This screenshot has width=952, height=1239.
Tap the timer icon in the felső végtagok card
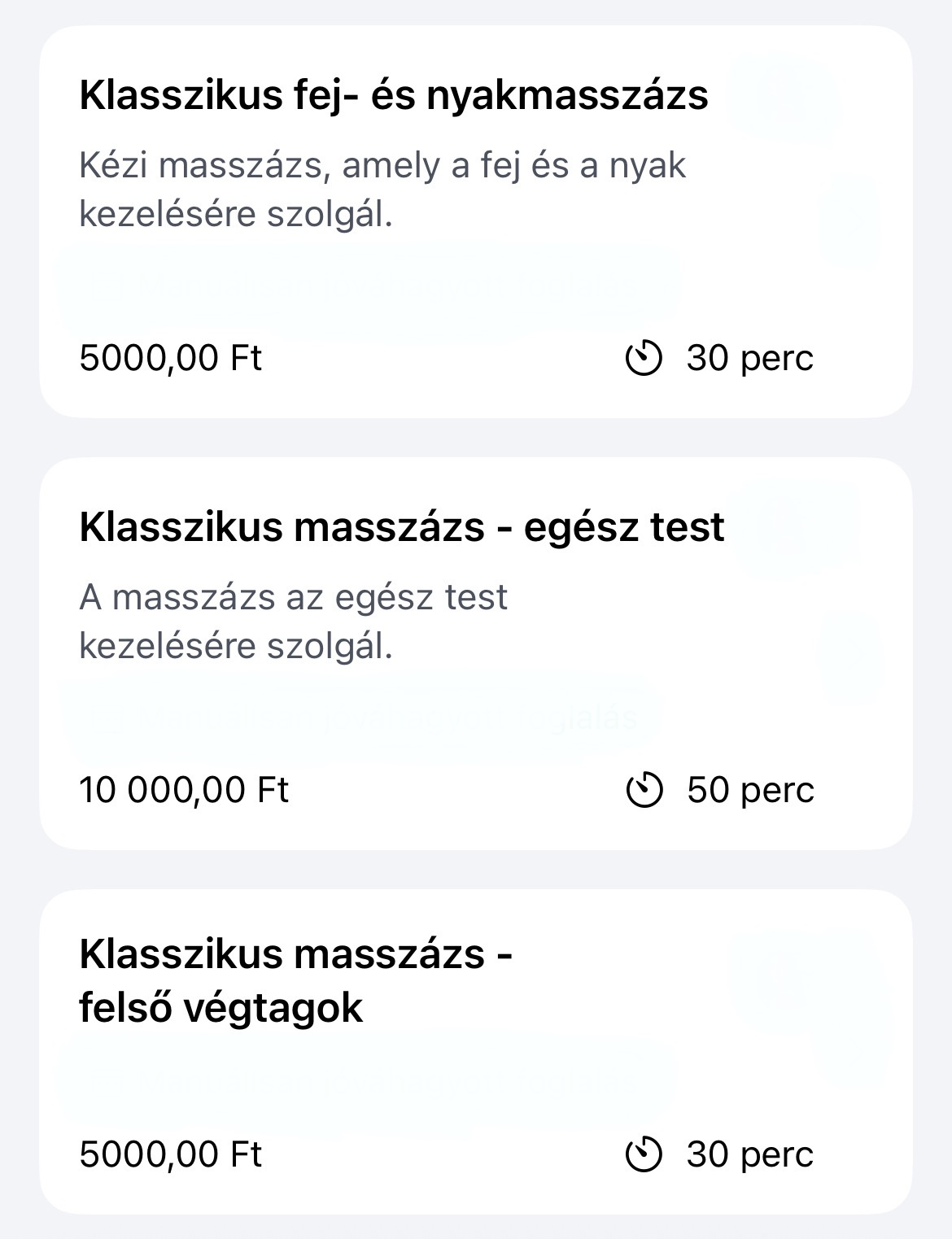[644, 1154]
